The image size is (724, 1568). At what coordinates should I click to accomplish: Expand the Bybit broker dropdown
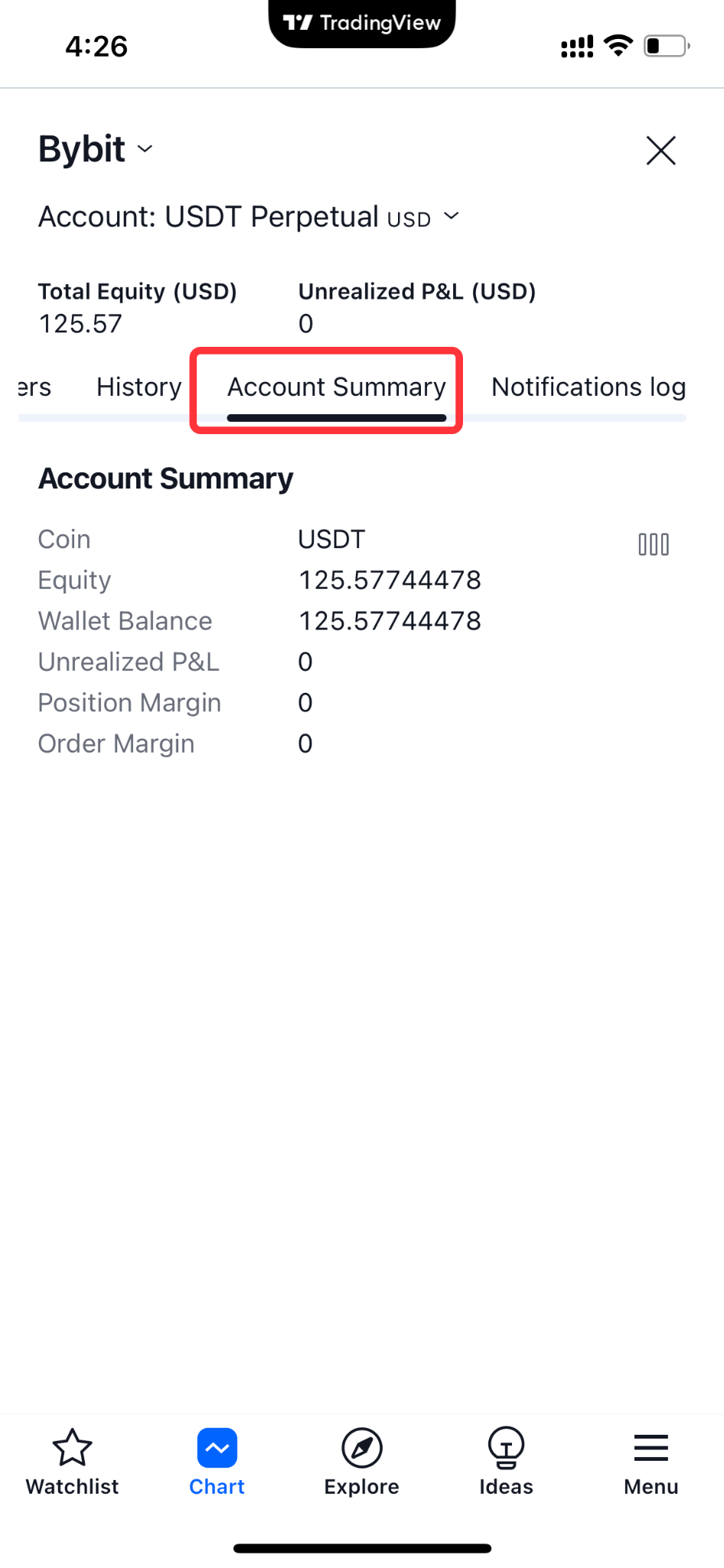pyautogui.click(x=96, y=149)
